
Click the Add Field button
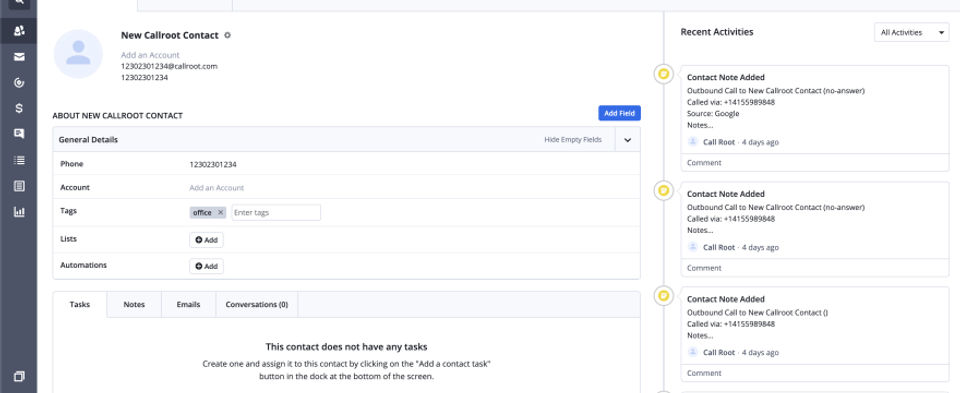(619, 113)
